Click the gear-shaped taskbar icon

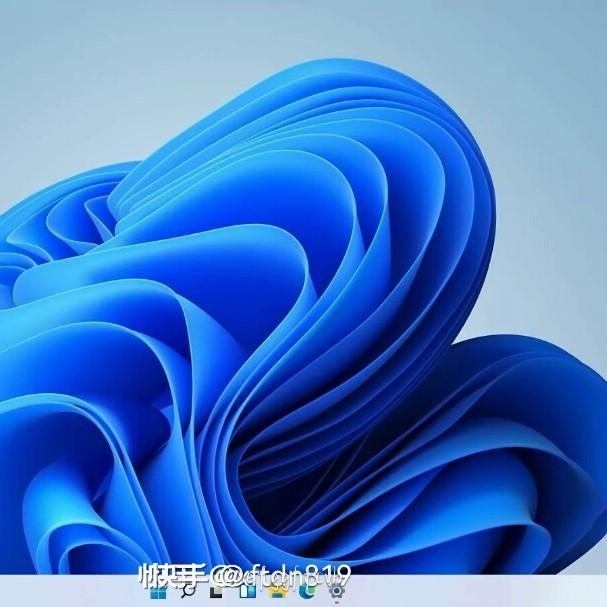coord(336,592)
